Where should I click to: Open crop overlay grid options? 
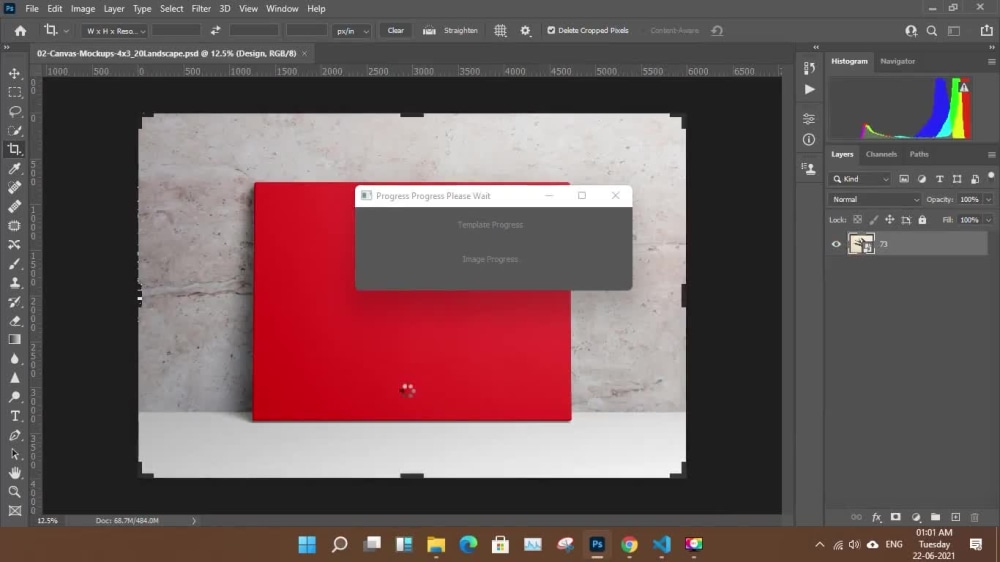501,31
